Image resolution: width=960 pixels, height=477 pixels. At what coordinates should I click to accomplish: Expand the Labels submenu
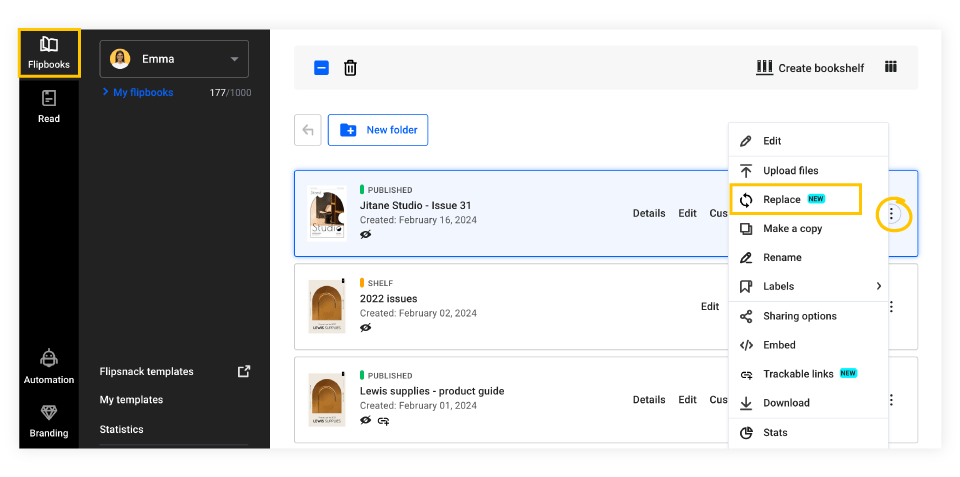pos(808,286)
